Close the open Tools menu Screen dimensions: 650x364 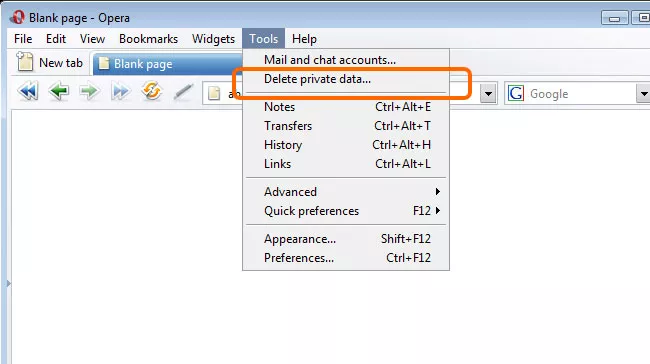(x=264, y=39)
